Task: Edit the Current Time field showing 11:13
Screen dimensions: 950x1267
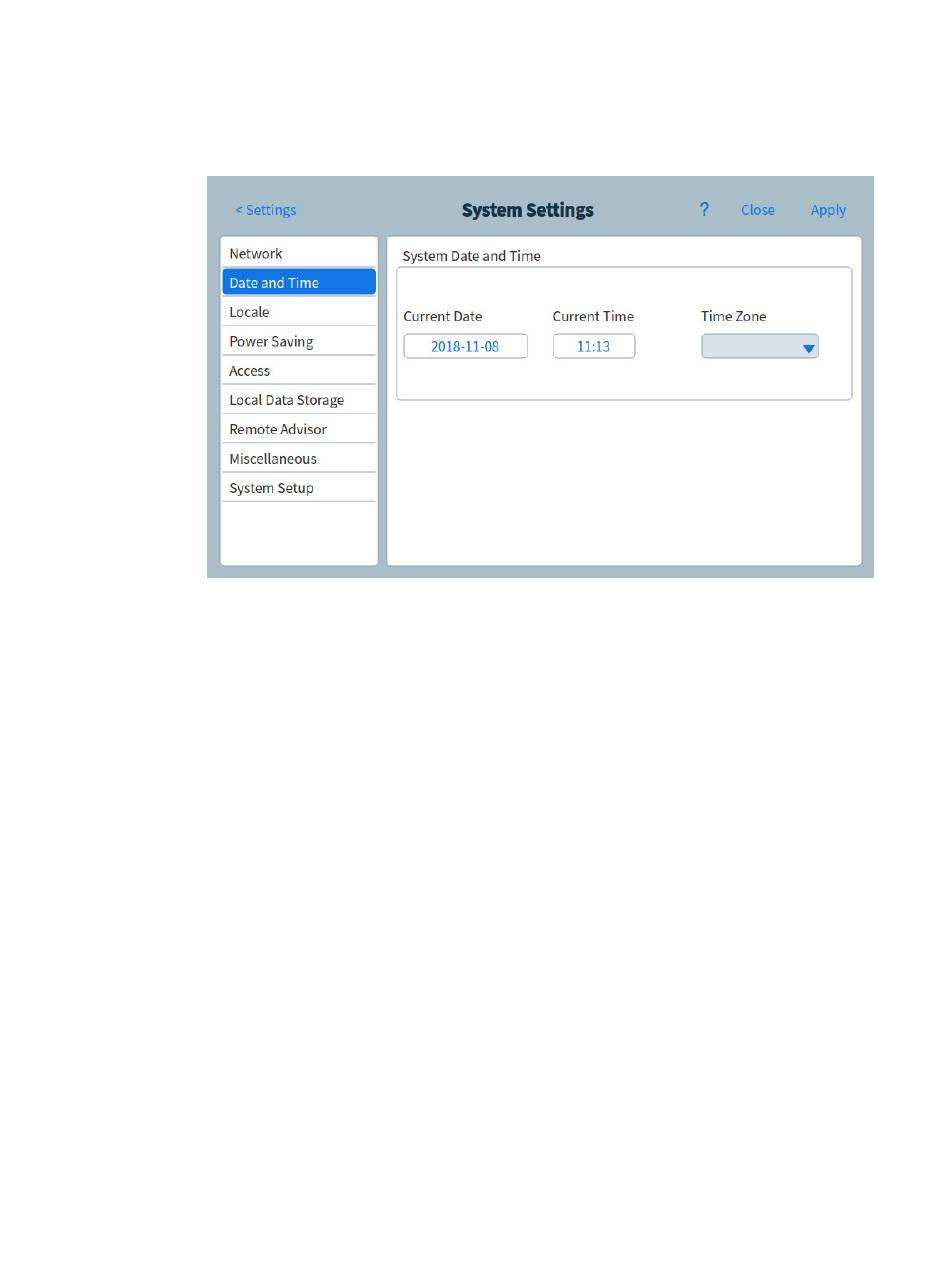Action: pos(593,346)
